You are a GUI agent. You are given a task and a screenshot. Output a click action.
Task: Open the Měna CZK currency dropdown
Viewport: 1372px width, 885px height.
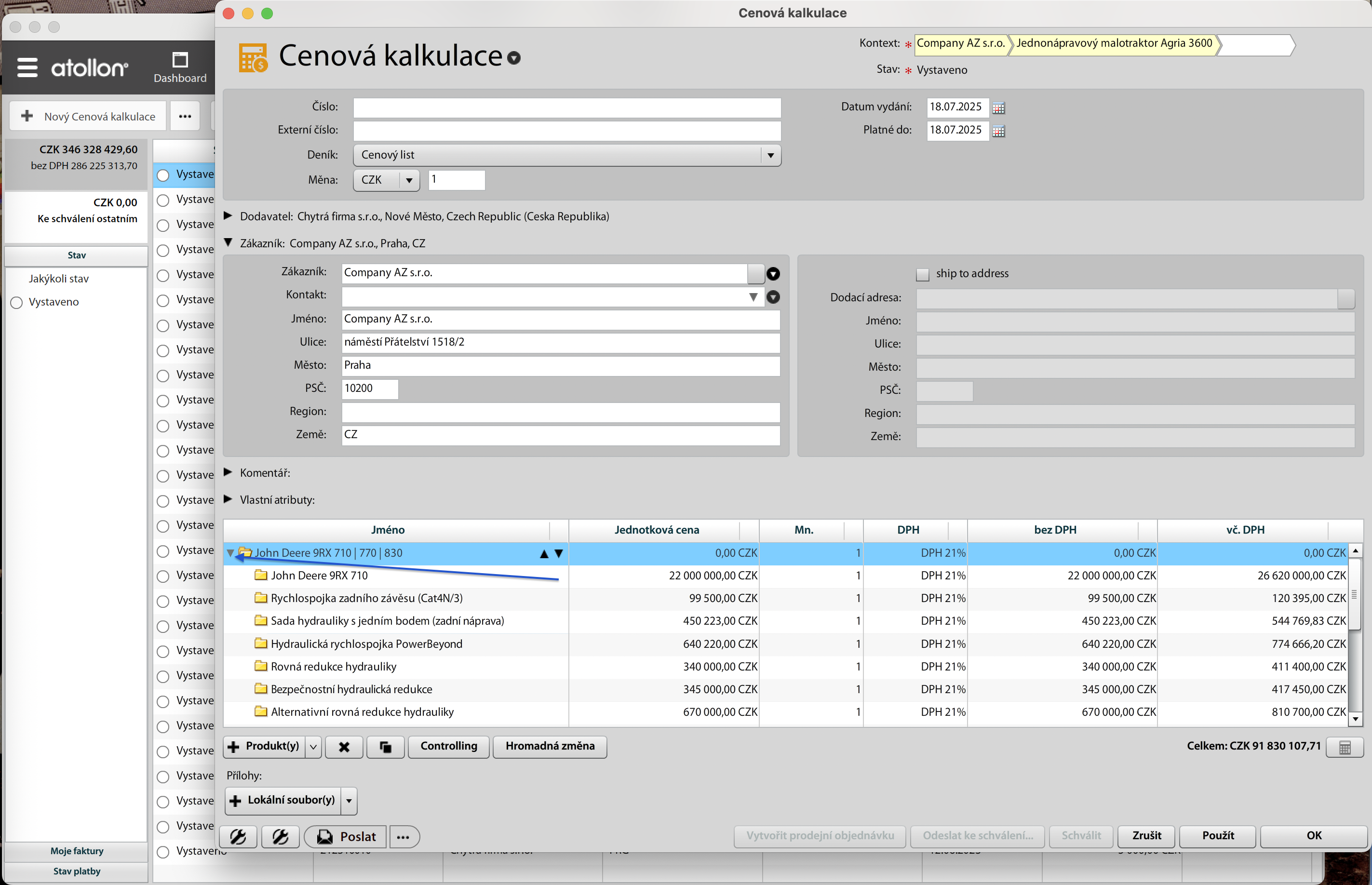tap(386, 180)
